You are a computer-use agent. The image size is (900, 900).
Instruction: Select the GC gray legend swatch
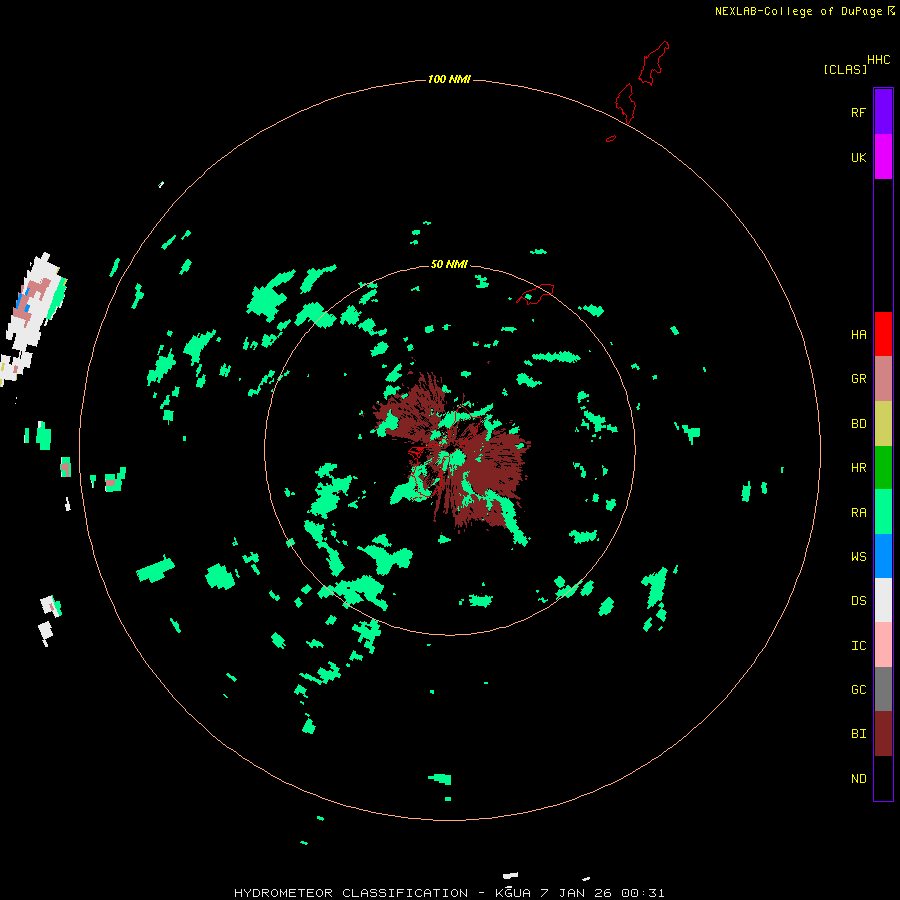pos(883,689)
